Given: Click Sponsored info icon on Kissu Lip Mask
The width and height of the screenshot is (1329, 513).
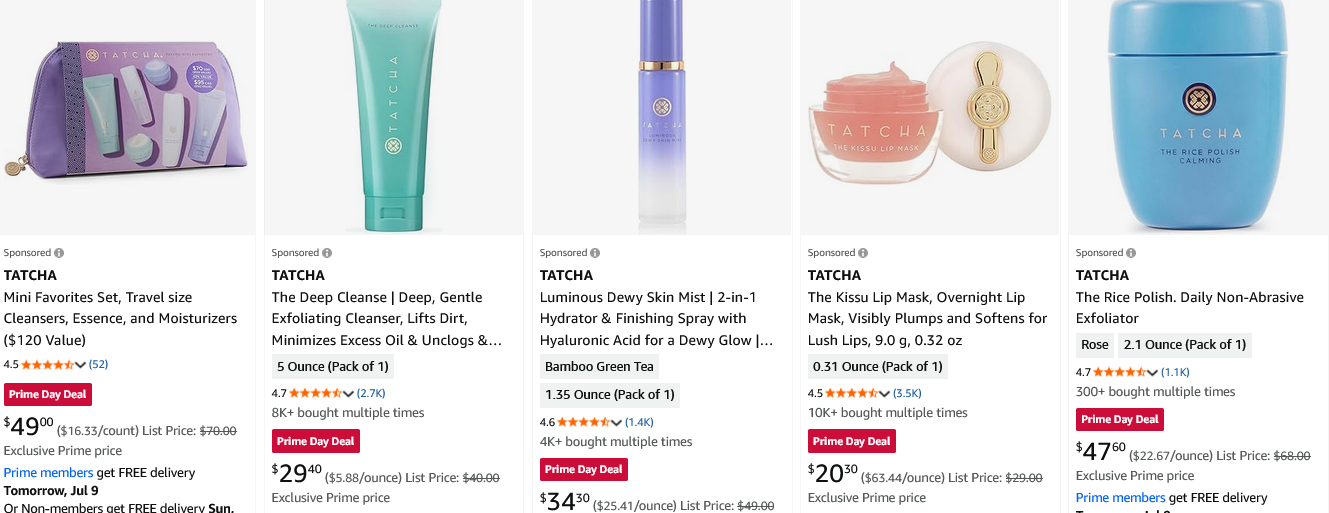Looking at the screenshot, I should 863,253.
